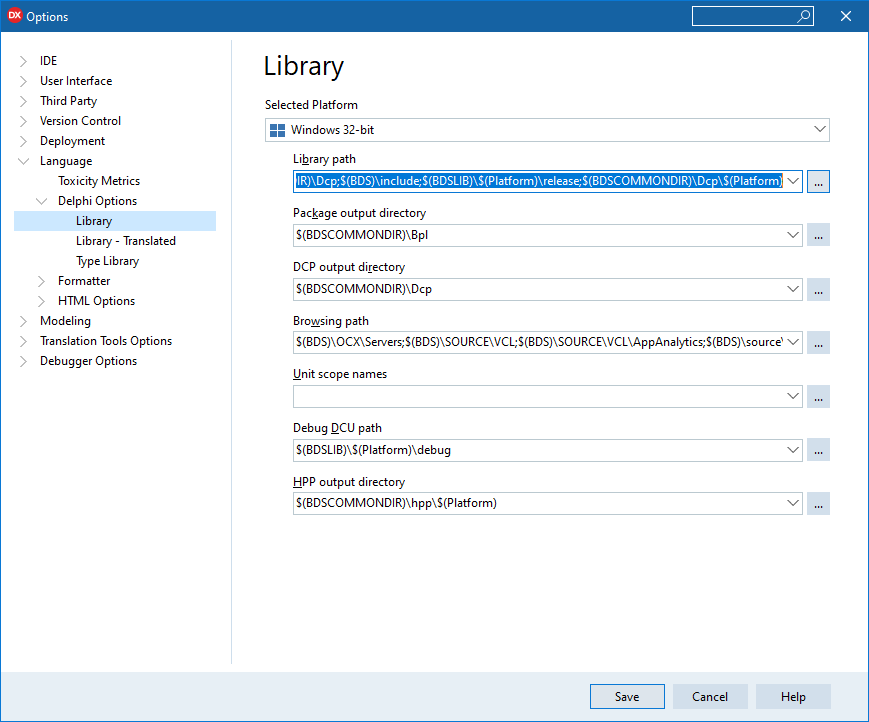Click the Save button

pos(627,697)
